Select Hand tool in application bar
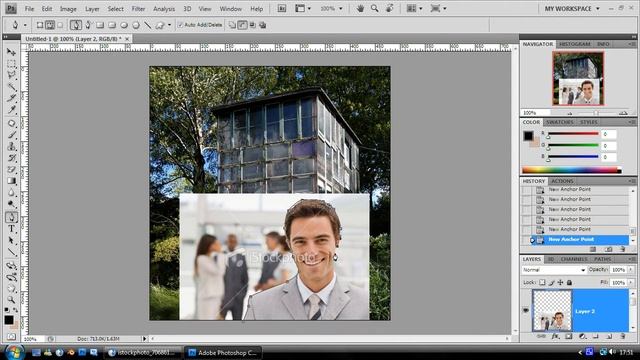The image size is (640, 360). click(x=360, y=9)
